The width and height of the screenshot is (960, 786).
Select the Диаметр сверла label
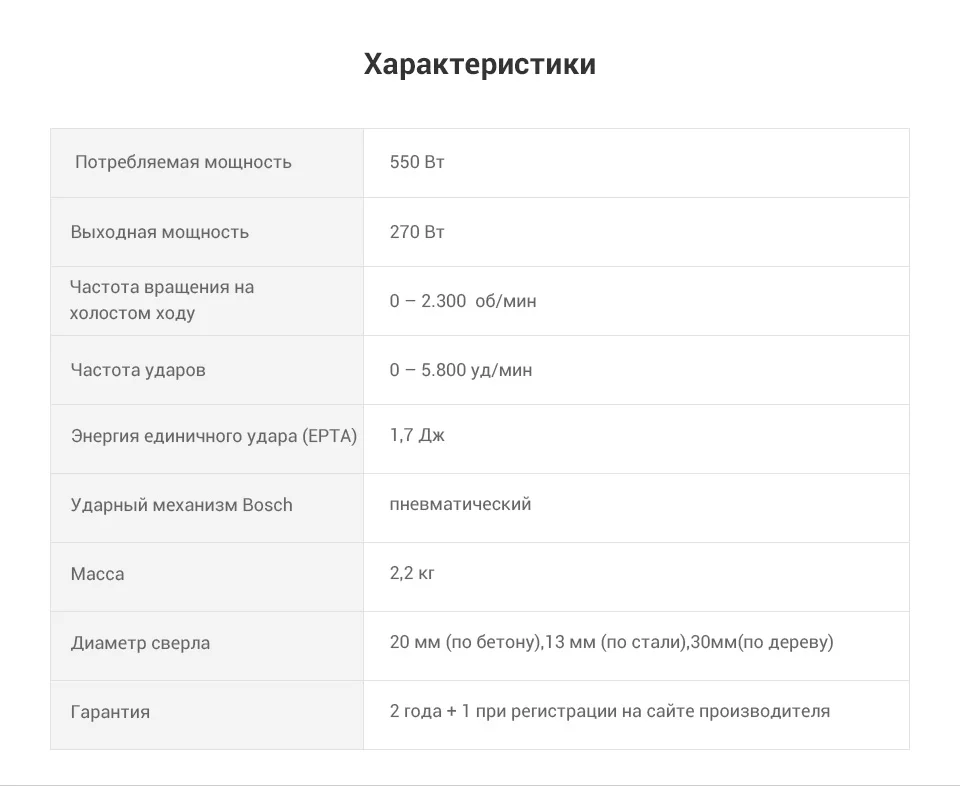(140, 643)
